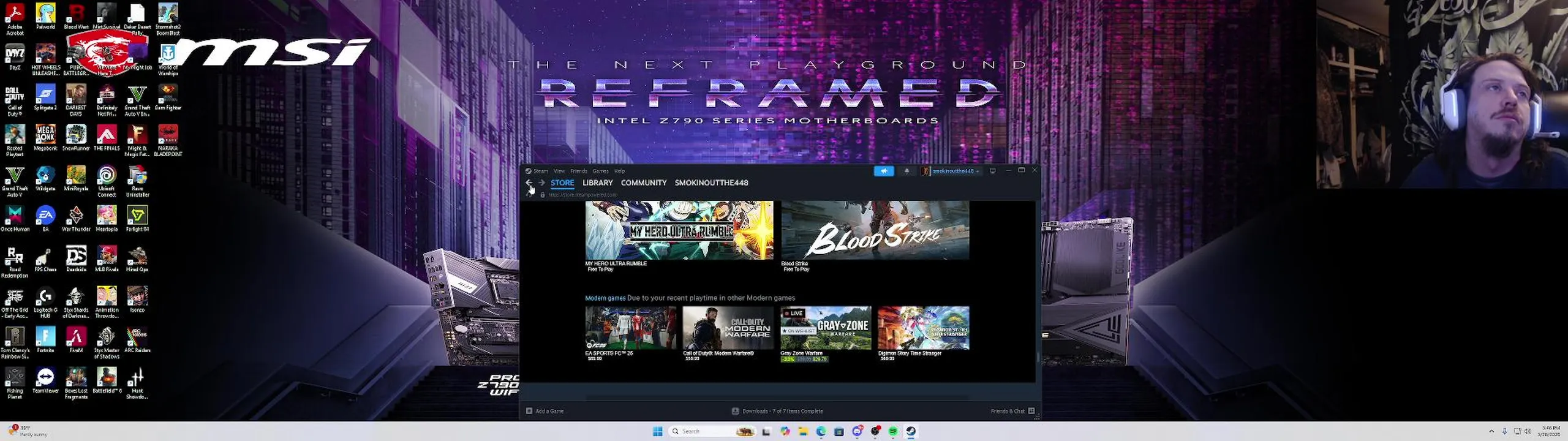Show hidden system tray icons chevron
1568x441 pixels.
(1491, 431)
